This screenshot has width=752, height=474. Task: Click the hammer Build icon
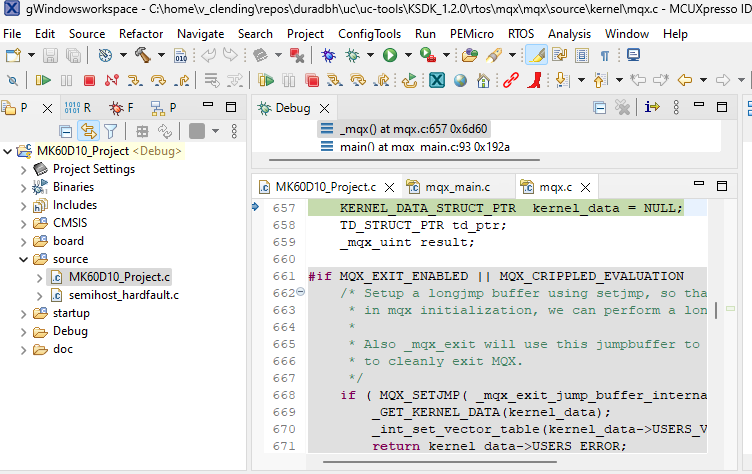tap(142, 55)
